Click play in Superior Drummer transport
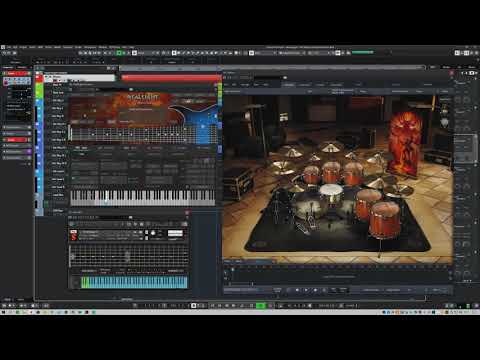 tap(306, 290)
